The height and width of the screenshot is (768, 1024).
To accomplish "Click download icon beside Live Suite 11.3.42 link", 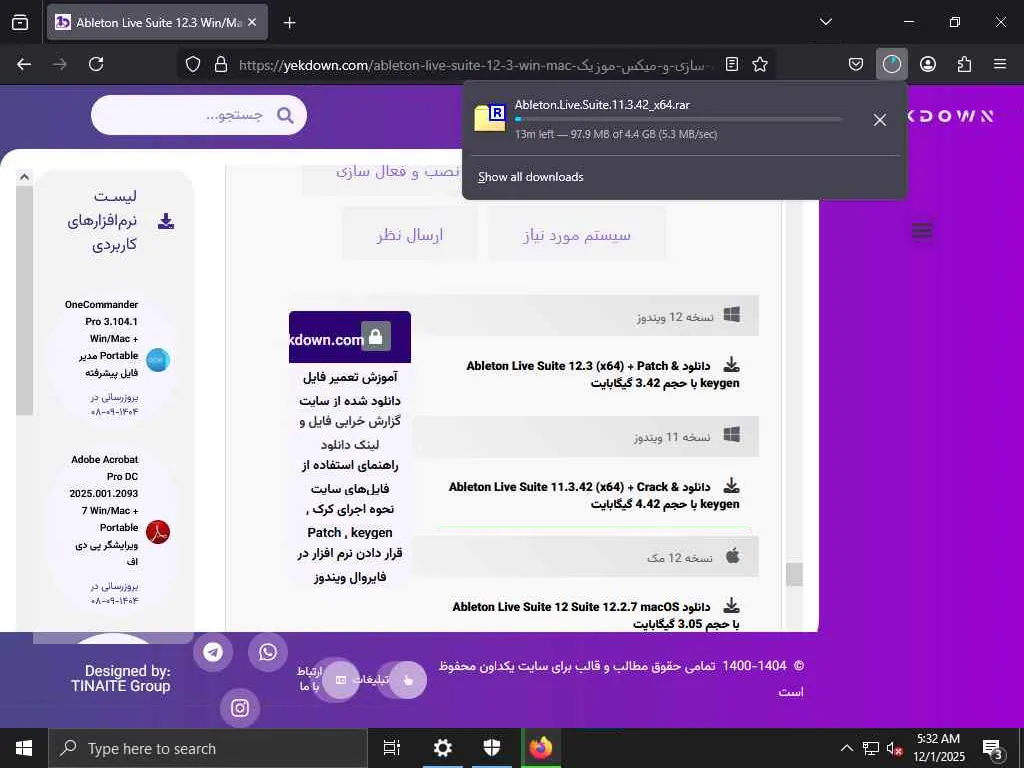I will (731, 485).
